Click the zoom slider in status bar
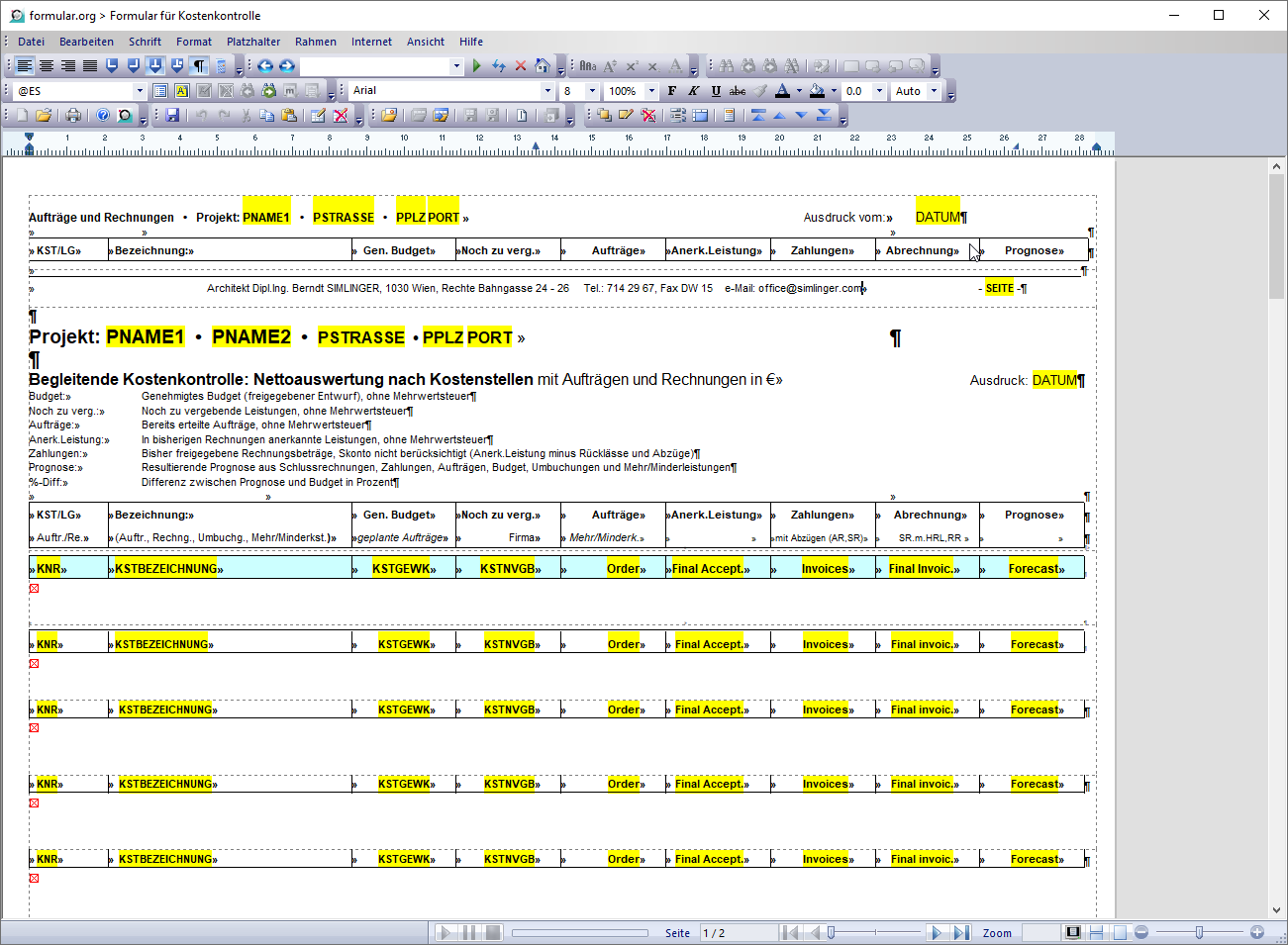1288x945 pixels. 1199,932
